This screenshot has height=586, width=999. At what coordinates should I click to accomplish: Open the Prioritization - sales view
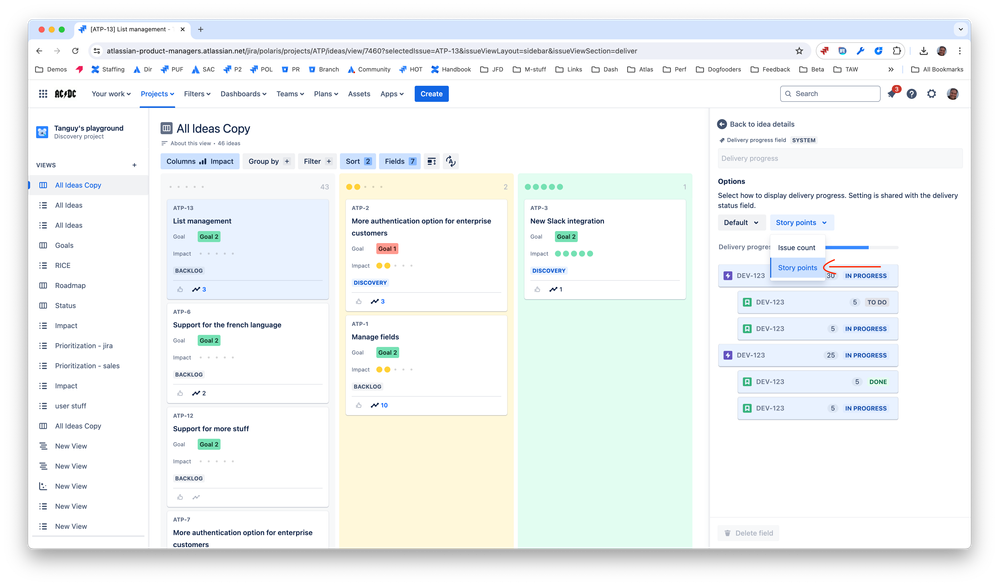pyautogui.click(x=89, y=366)
